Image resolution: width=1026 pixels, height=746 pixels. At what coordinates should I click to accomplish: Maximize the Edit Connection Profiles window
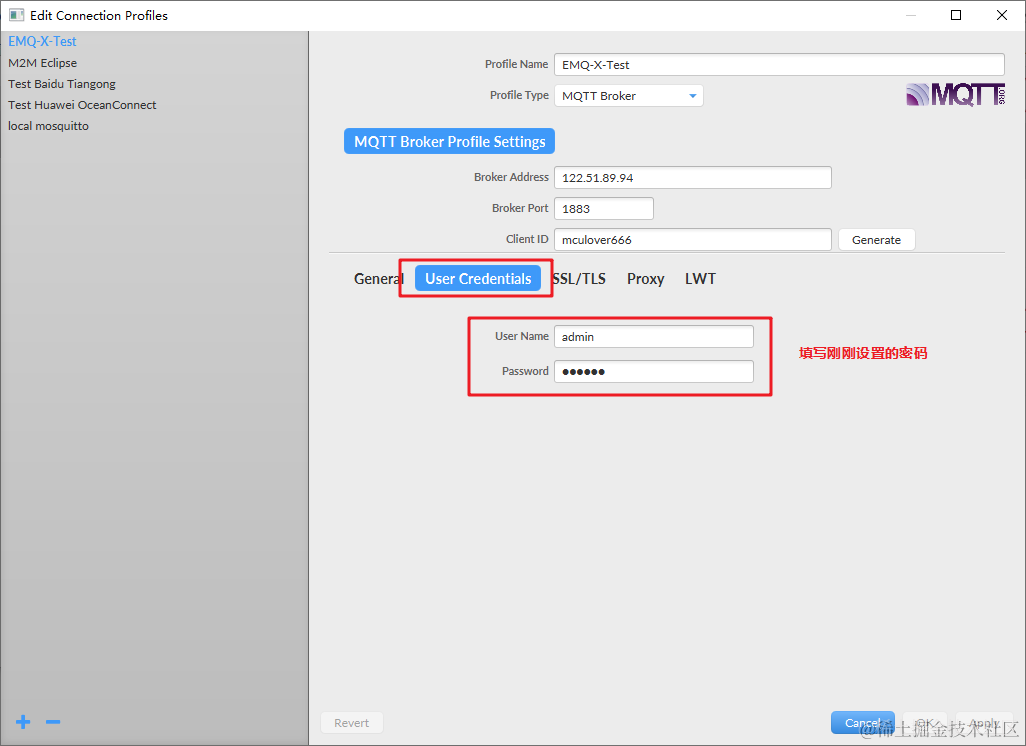point(956,15)
